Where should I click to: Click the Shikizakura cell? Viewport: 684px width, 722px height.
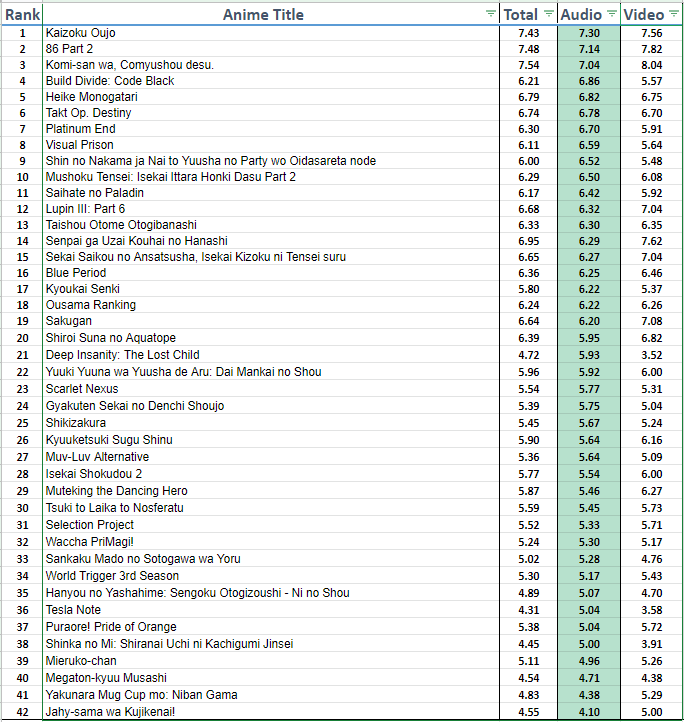pyautogui.click(x=271, y=423)
